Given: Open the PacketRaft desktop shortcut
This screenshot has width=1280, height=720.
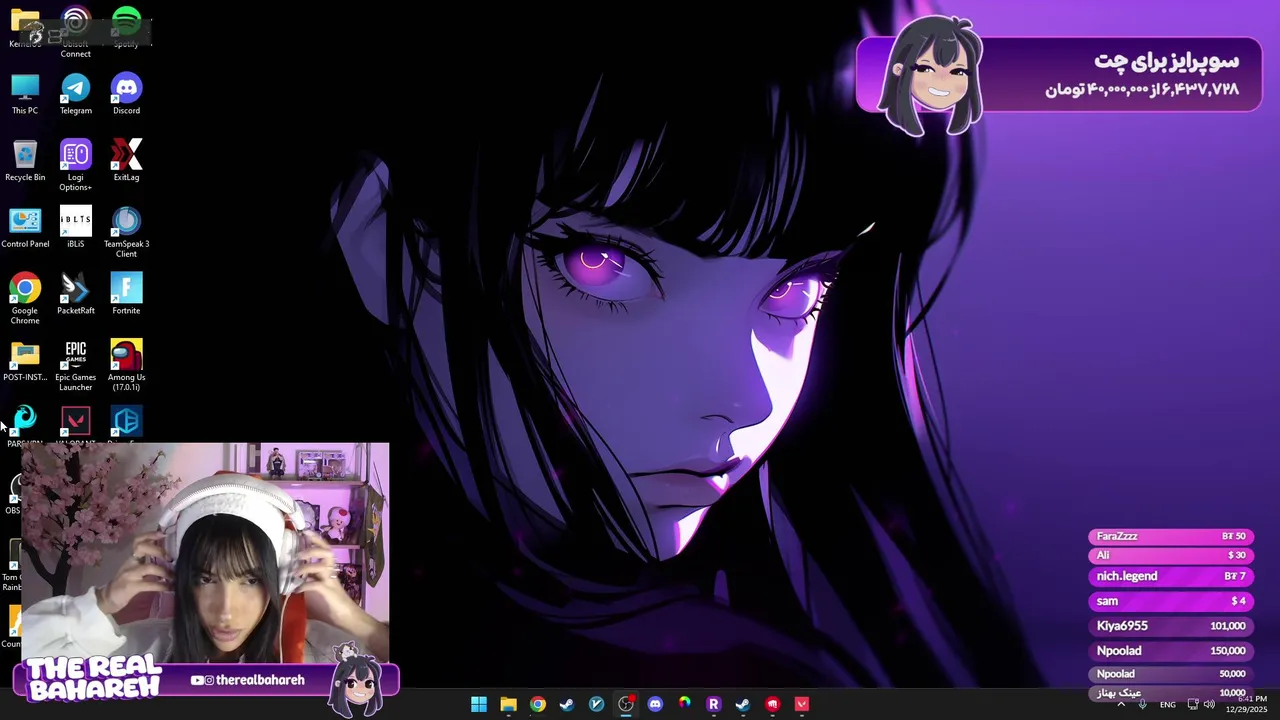Looking at the screenshot, I should (75, 294).
